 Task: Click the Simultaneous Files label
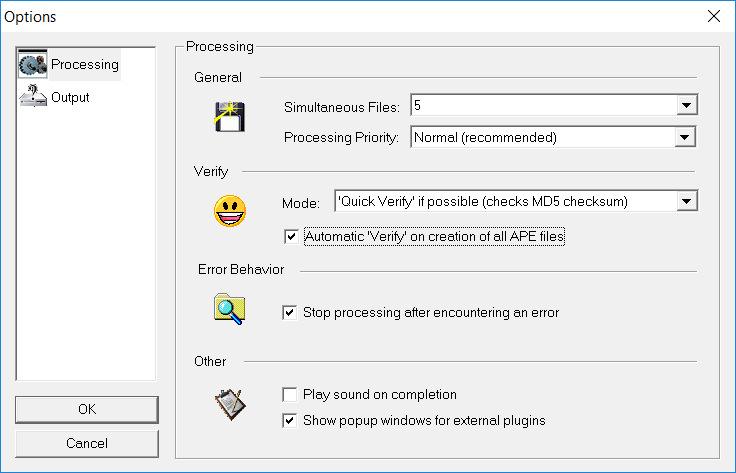(342, 107)
